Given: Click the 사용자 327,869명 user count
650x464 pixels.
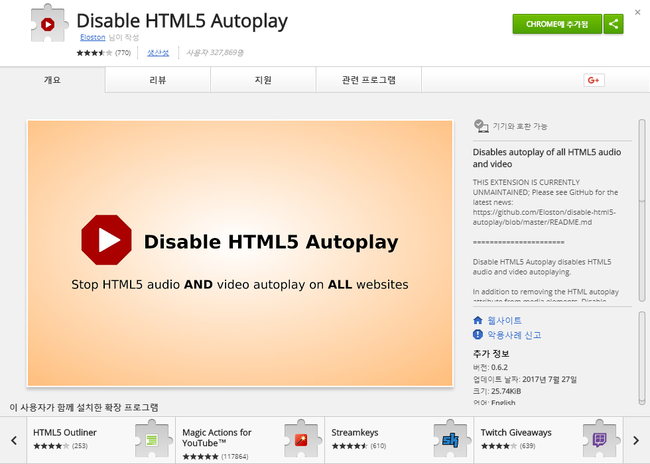Looking at the screenshot, I should click(215, 53).
